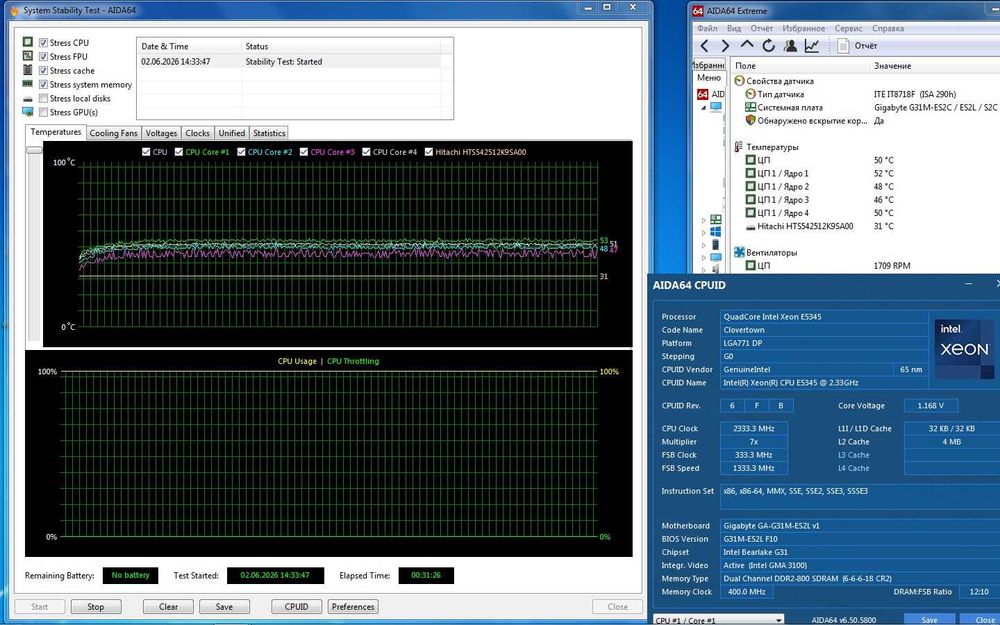Click the Stress system memory RAM icon
The image size is (1000, 625).
point(27,84)
